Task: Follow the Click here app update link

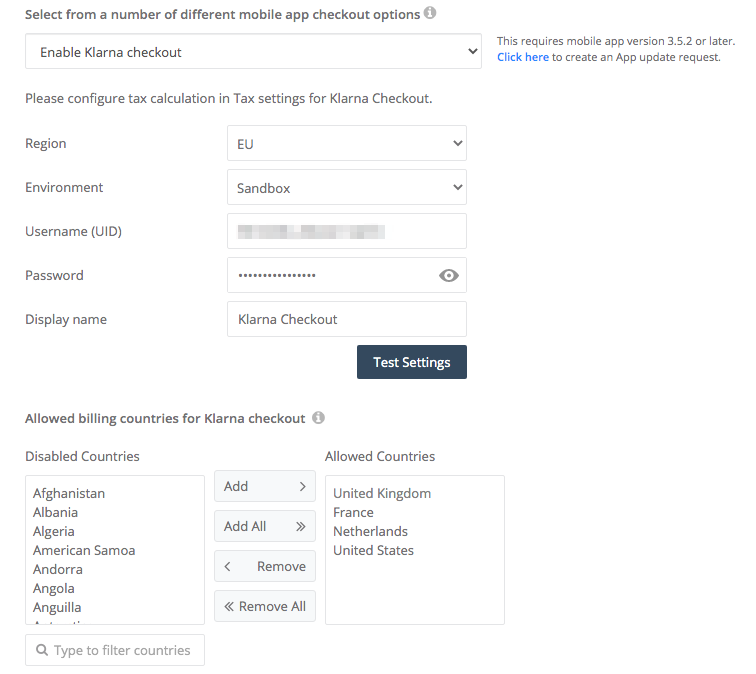Action: pos(523,57)
